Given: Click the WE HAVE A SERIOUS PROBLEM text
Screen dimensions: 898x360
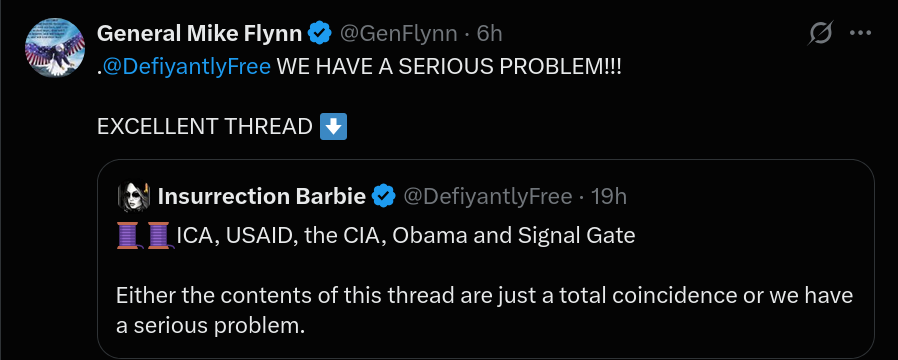Looking at the screenshot, I should [x=450, y=67].
